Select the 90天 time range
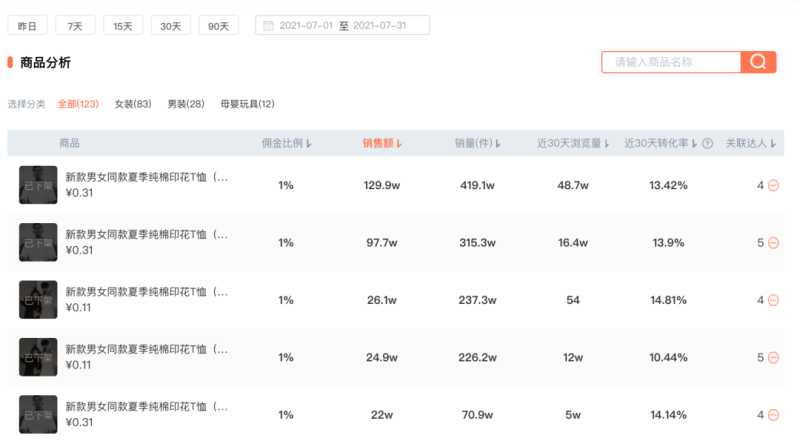The height and width of the screenshot is (441, 800). [x=218, y=26]
